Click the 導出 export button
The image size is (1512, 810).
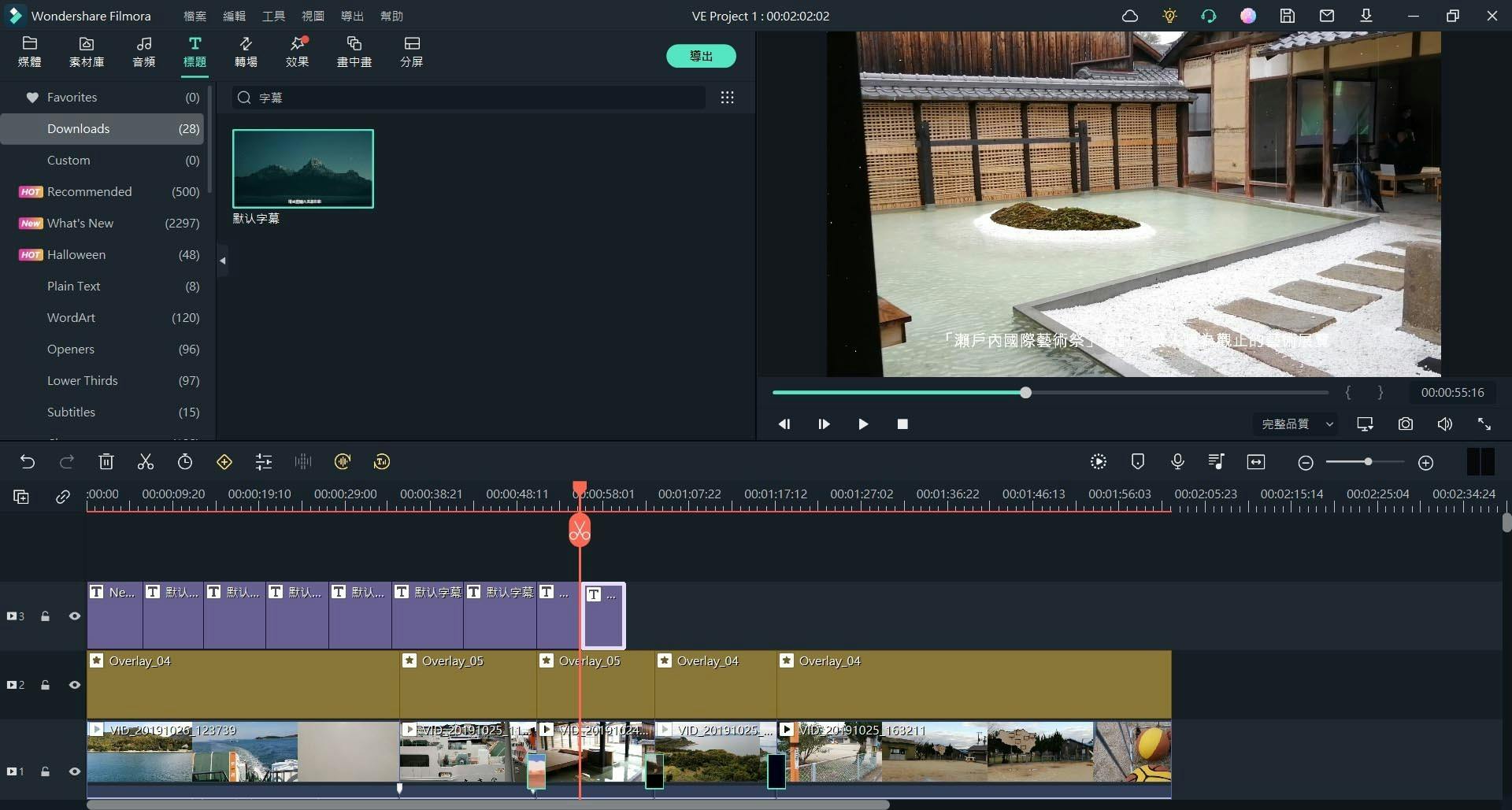701,56
